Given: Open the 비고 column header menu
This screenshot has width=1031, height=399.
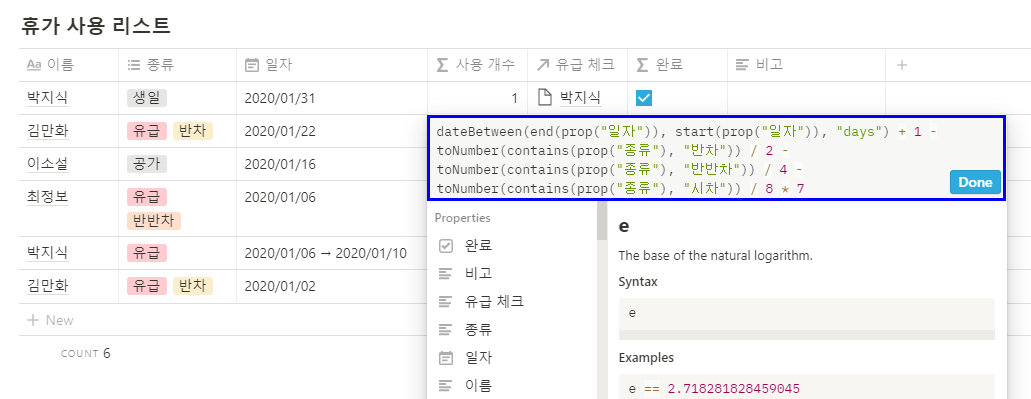Looking at the screenshot, I should pos(806,65).
